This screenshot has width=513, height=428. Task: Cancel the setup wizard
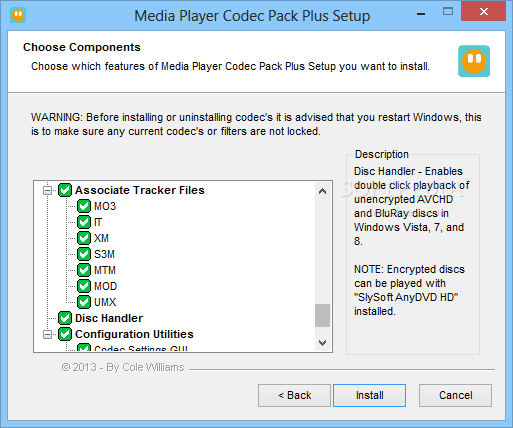point(455,395)
